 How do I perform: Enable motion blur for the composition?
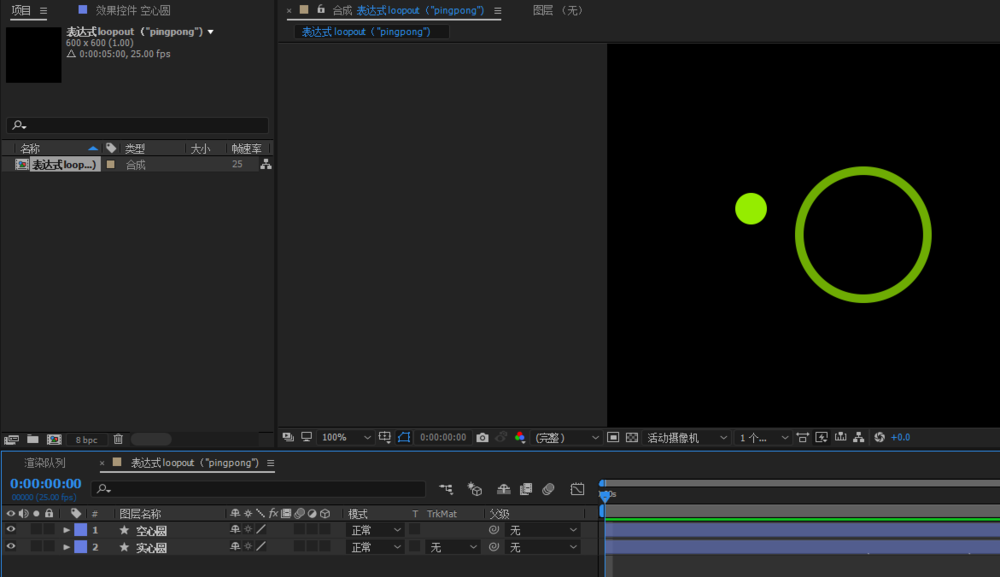[x=548, y=489]
